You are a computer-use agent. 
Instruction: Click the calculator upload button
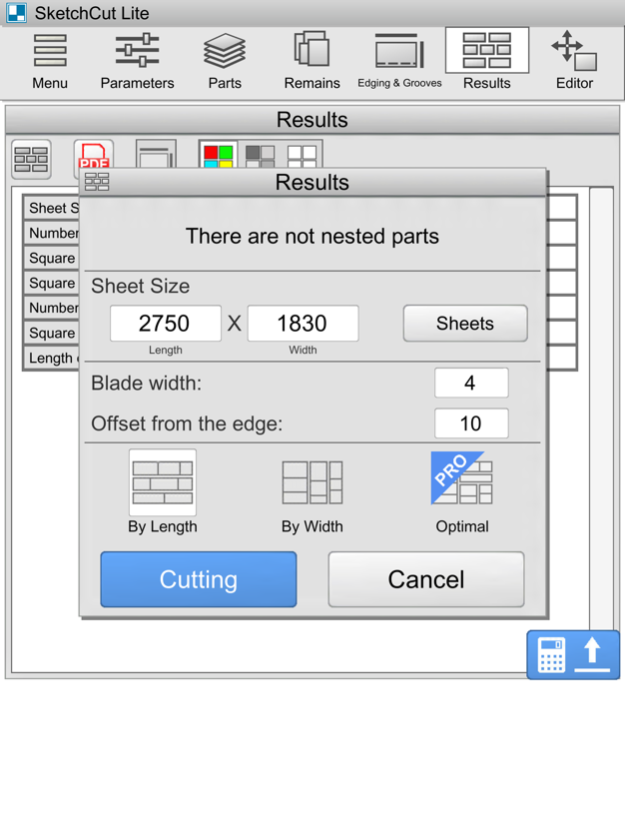pos(573,655)
